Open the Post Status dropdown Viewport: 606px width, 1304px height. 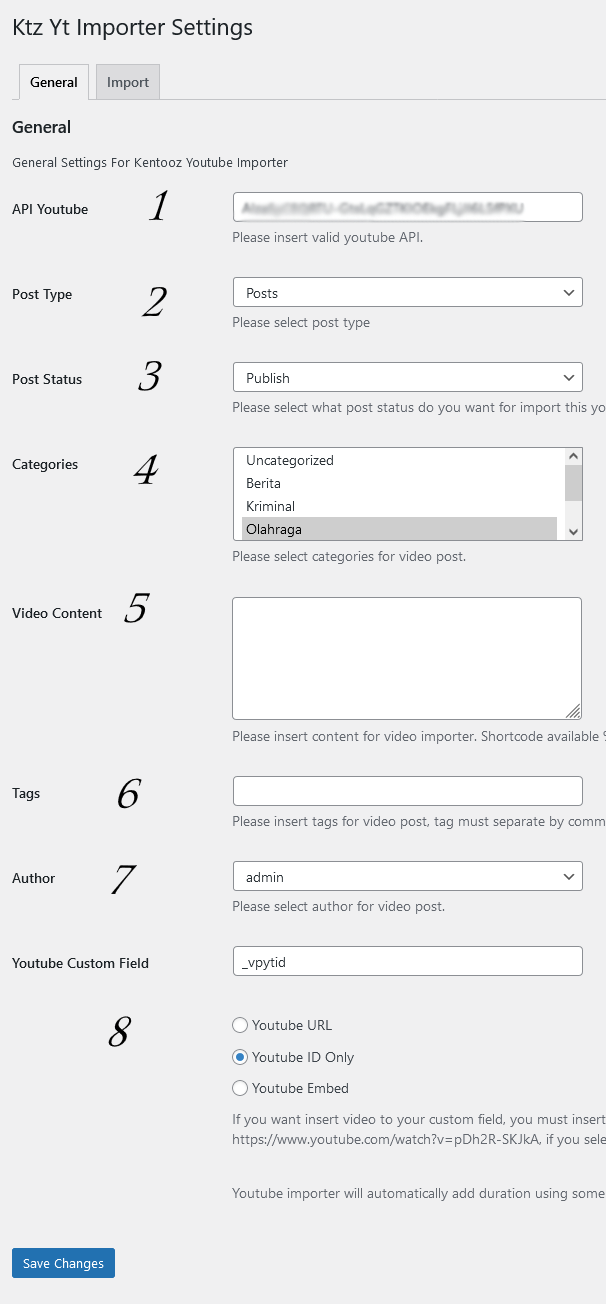[407, 377]
